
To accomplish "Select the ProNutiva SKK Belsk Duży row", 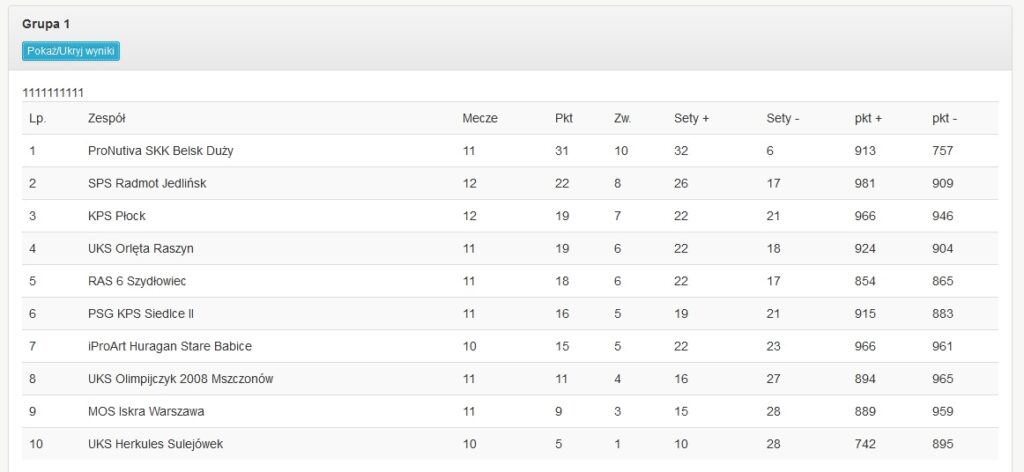I will pos(161,151).
